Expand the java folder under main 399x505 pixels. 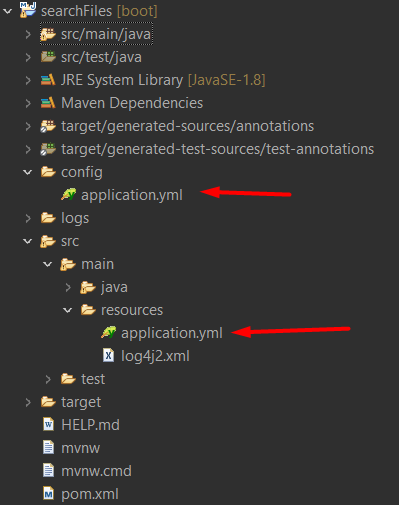(68, 287)
